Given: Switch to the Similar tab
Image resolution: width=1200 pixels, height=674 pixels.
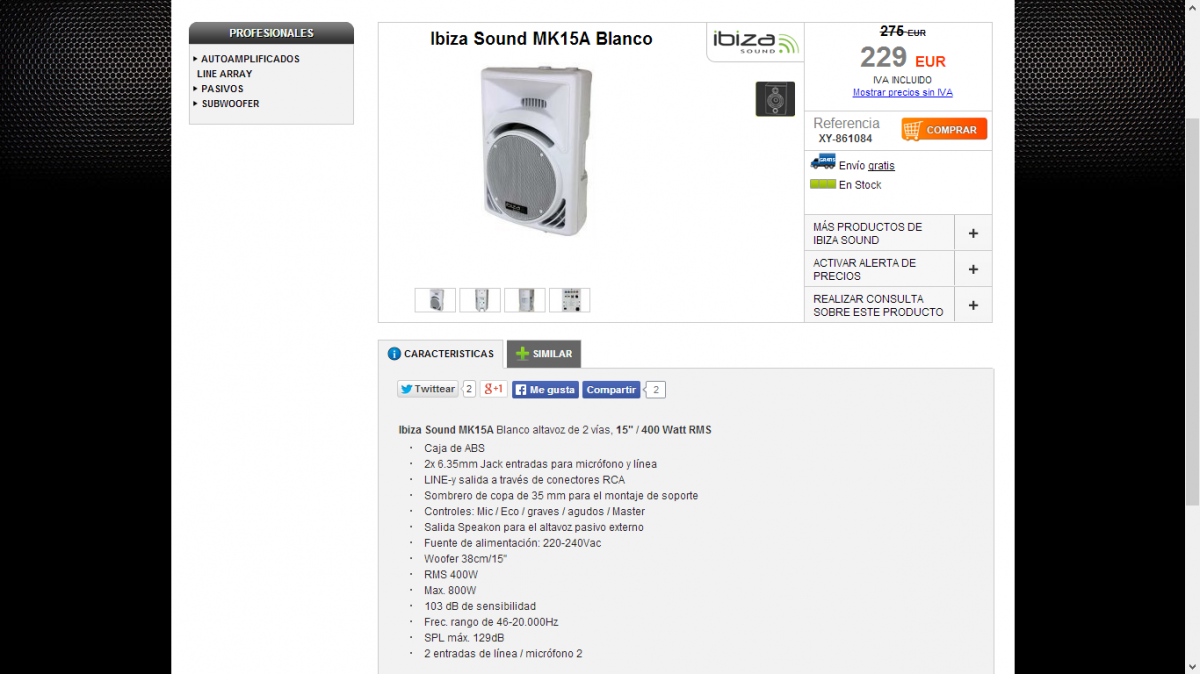Looking at the screenshot, I should tap(544, 354).
